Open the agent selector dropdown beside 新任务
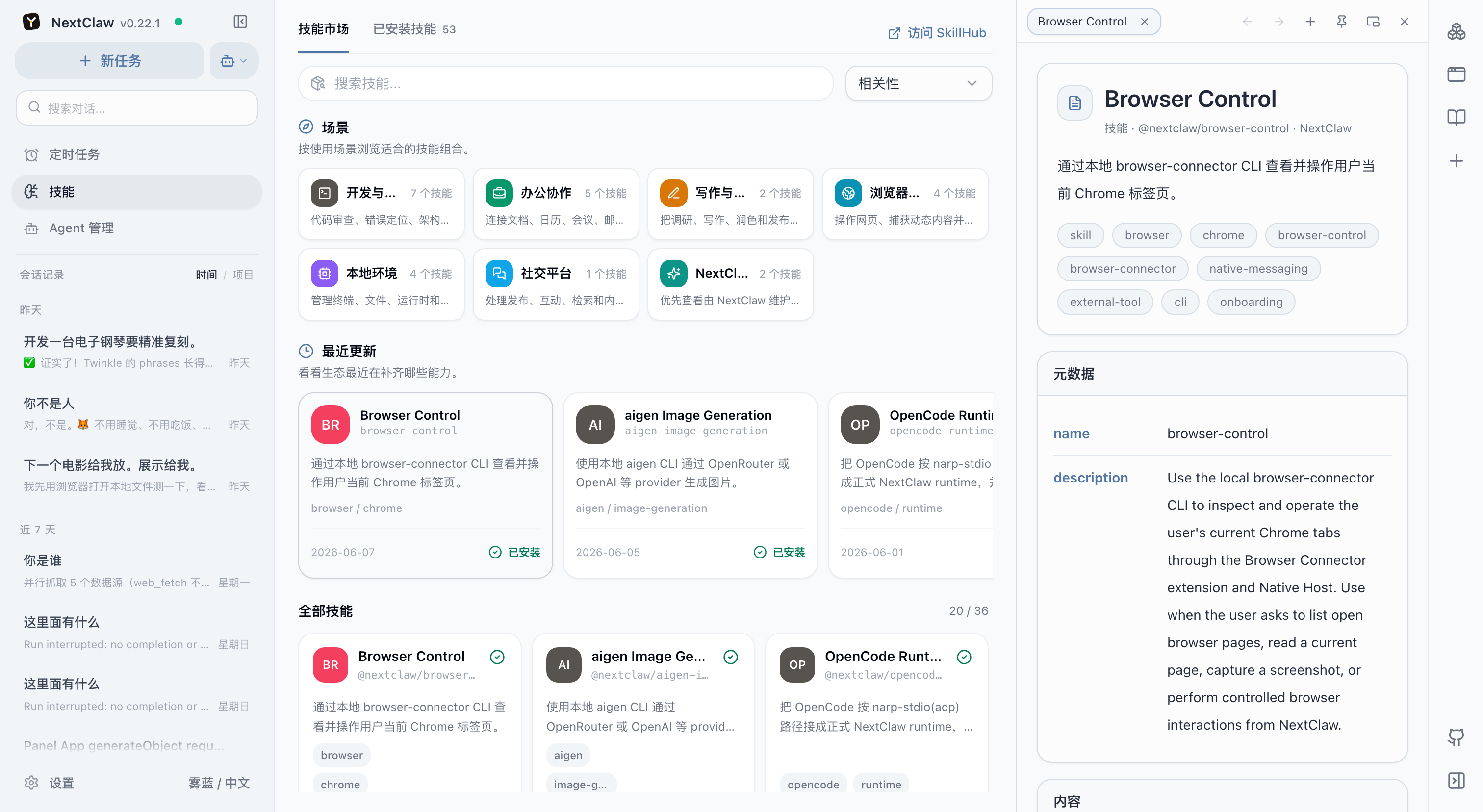The width and height of the screenshot is (1483, 812). 234,60
